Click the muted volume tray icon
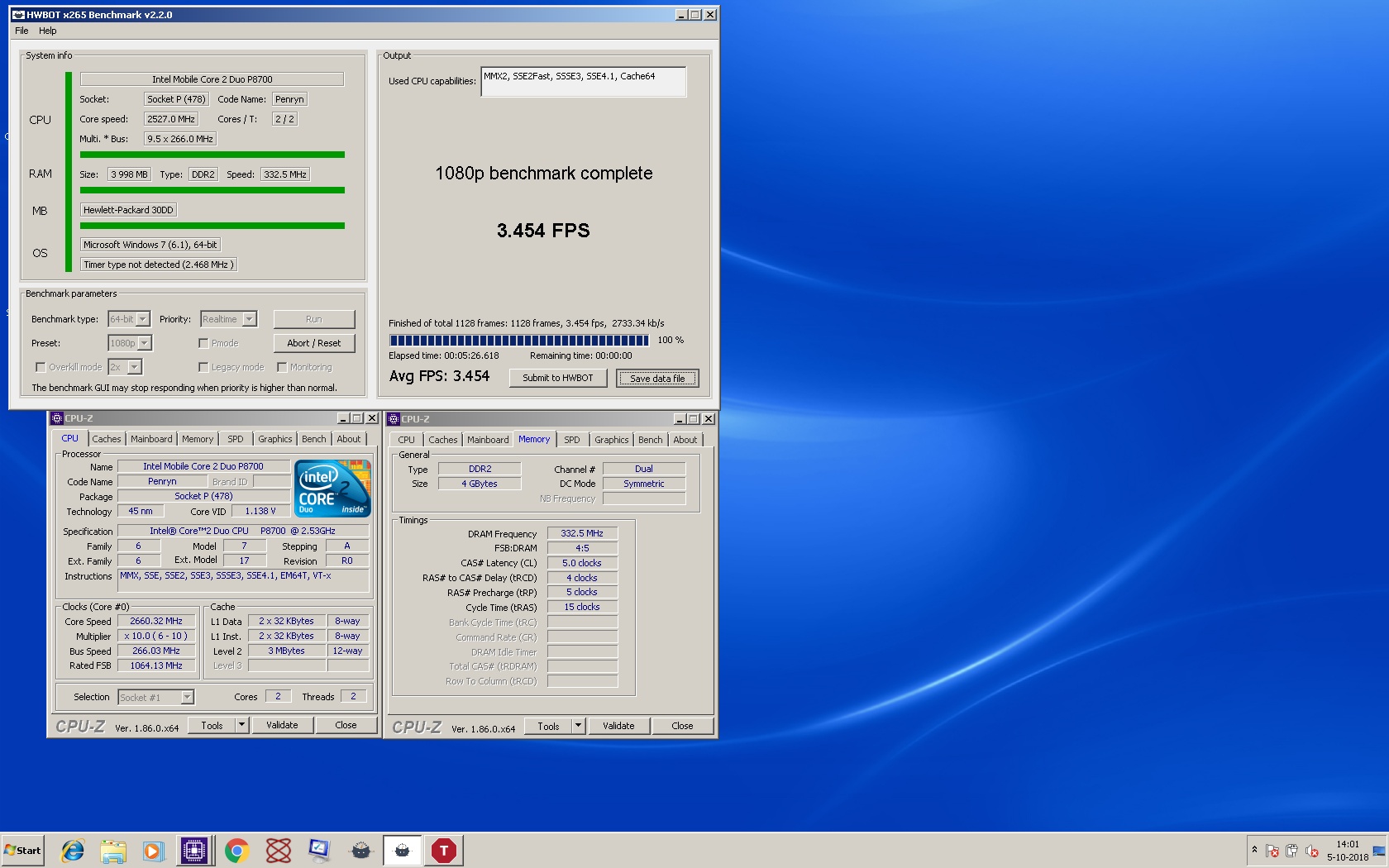The image size is (1389, 868). pyautogui.click(x=1311, y=851)
